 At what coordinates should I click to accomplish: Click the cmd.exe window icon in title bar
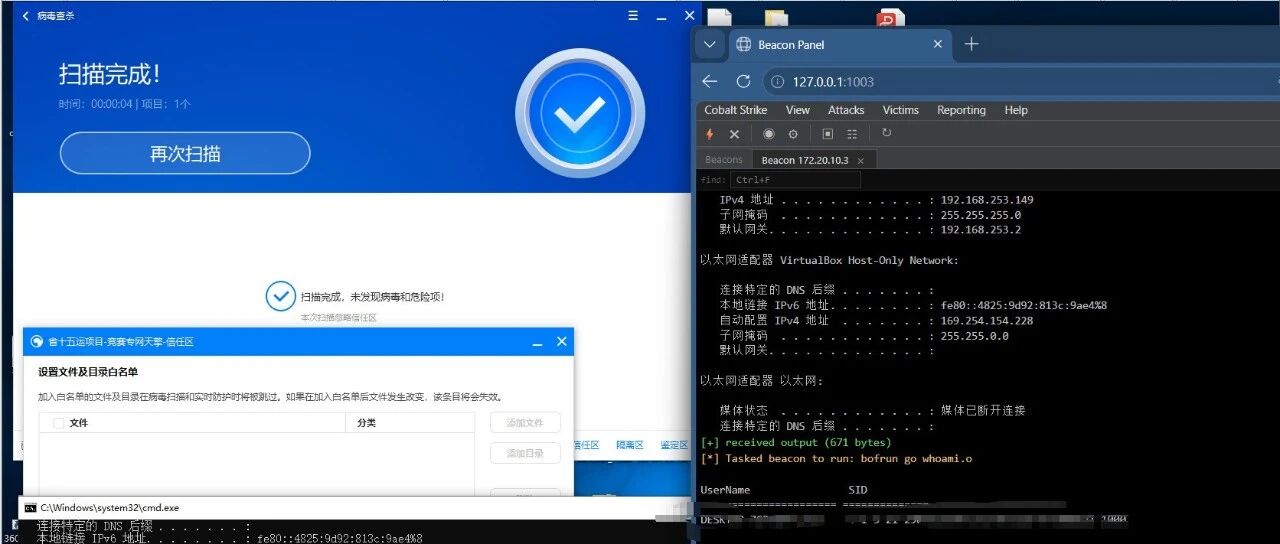point(30,508)
